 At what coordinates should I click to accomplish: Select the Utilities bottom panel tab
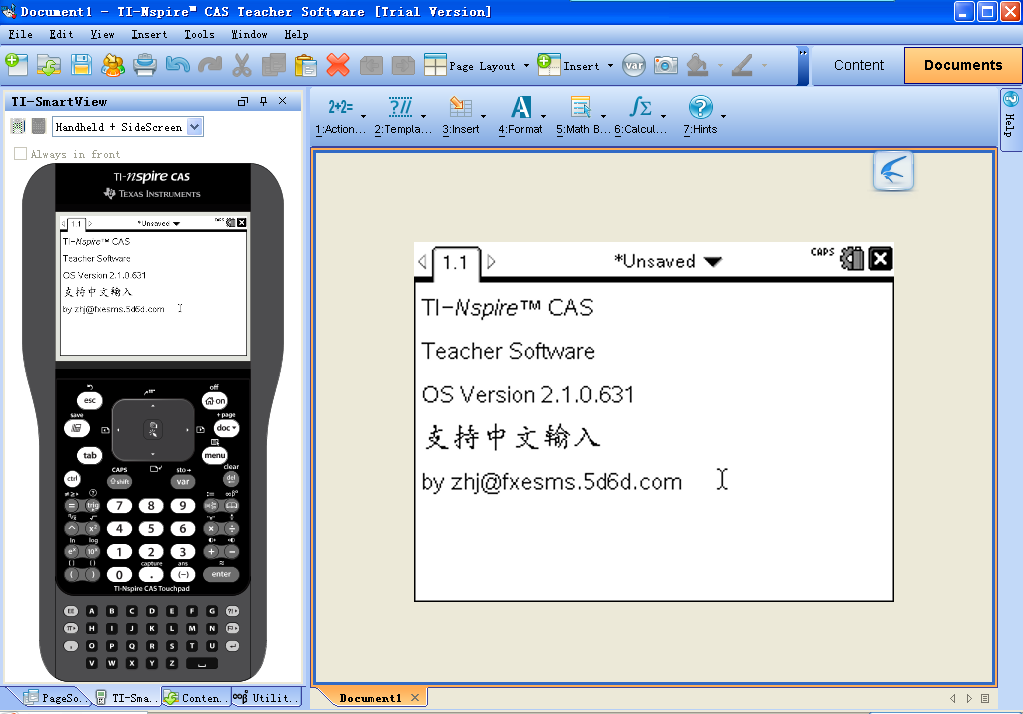click(266, 698)
